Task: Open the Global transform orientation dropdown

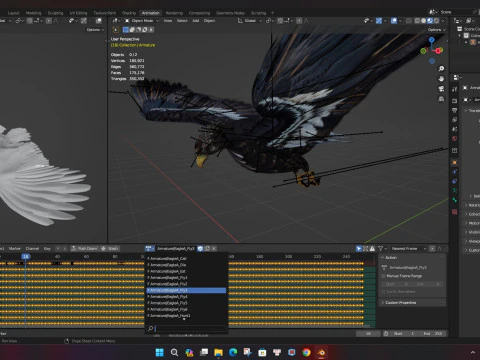Action: [x=250, y=21]
